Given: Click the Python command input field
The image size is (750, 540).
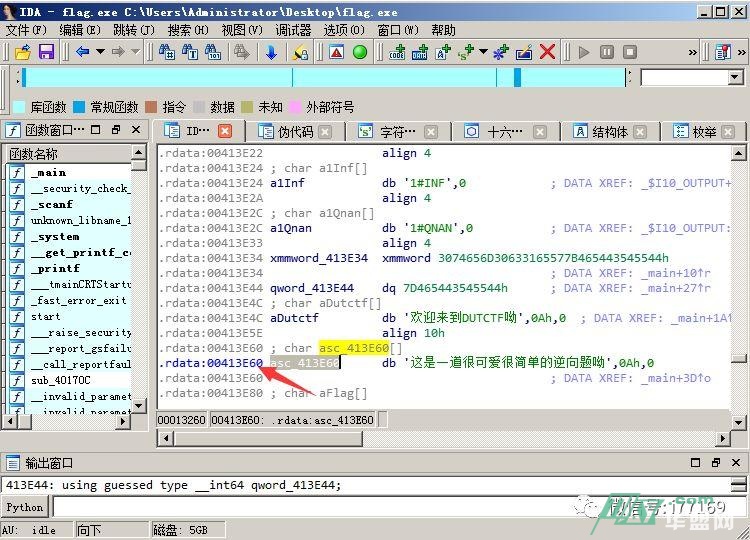Looking at the screenshot, I should click(x=400, y=507).
